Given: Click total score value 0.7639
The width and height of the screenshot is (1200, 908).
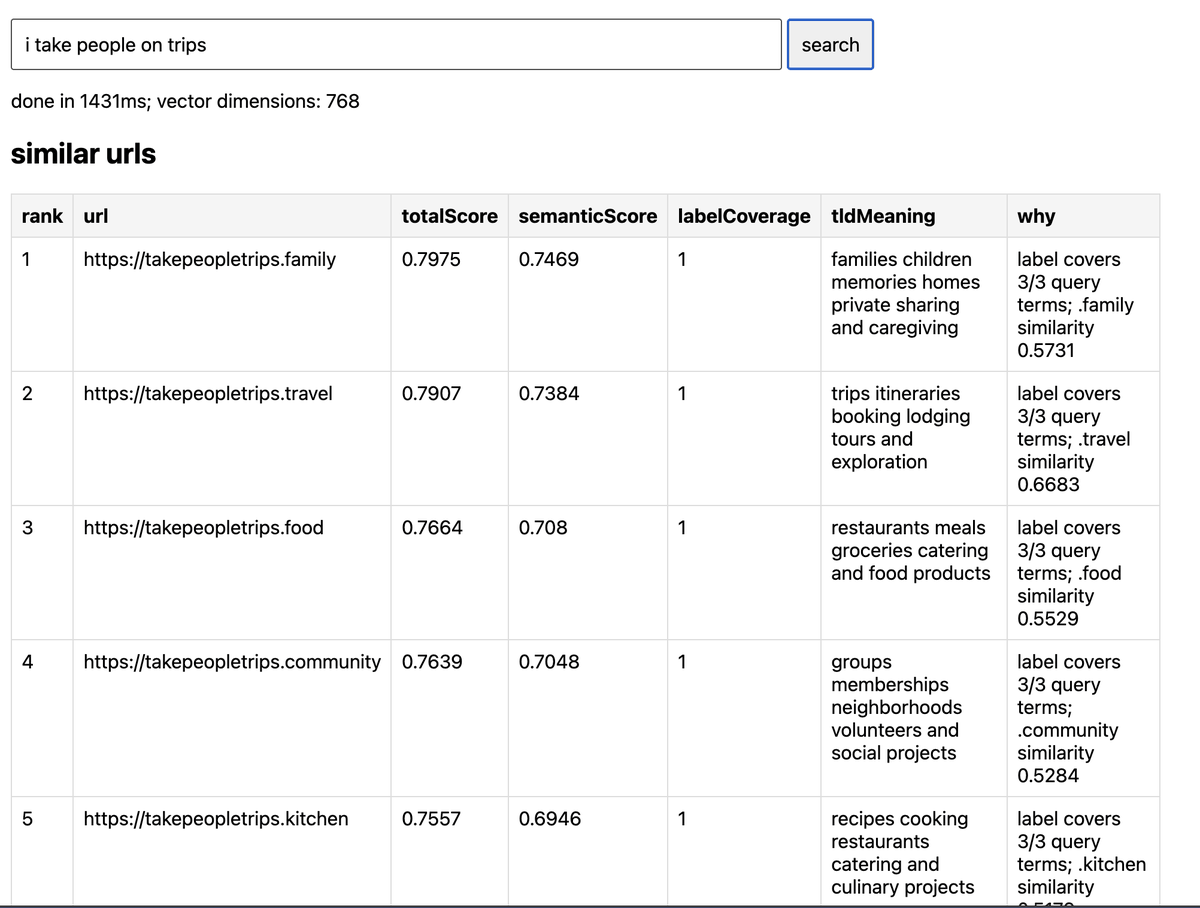Looking at the screenshot, I should tap(432, 662).
